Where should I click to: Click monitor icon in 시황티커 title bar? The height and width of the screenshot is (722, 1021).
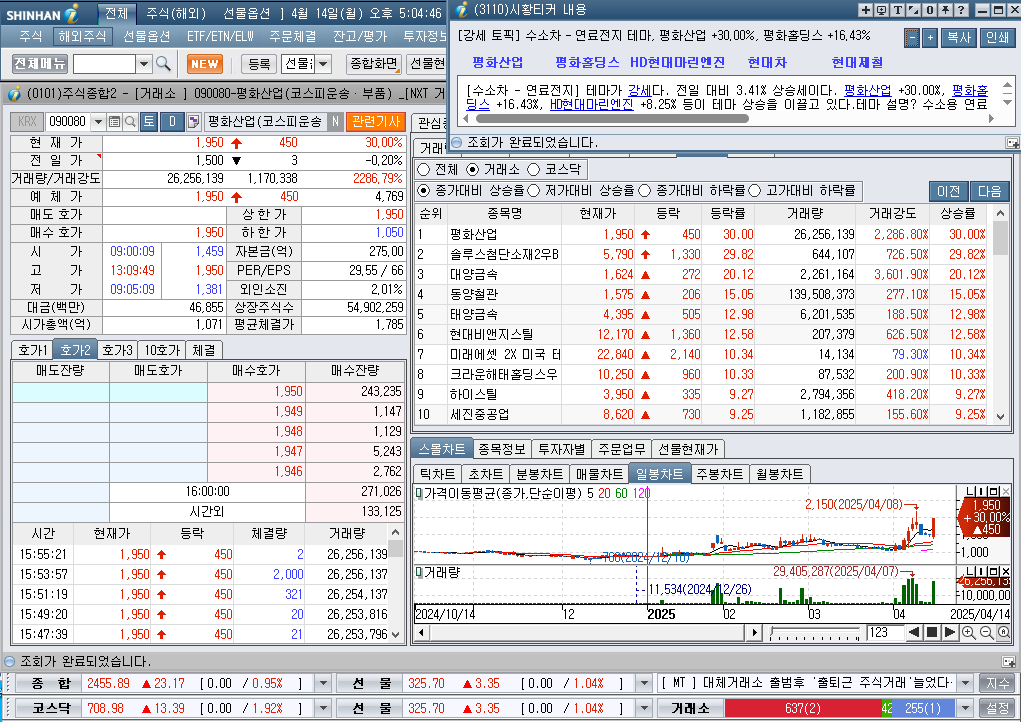(x=881, y=10)
